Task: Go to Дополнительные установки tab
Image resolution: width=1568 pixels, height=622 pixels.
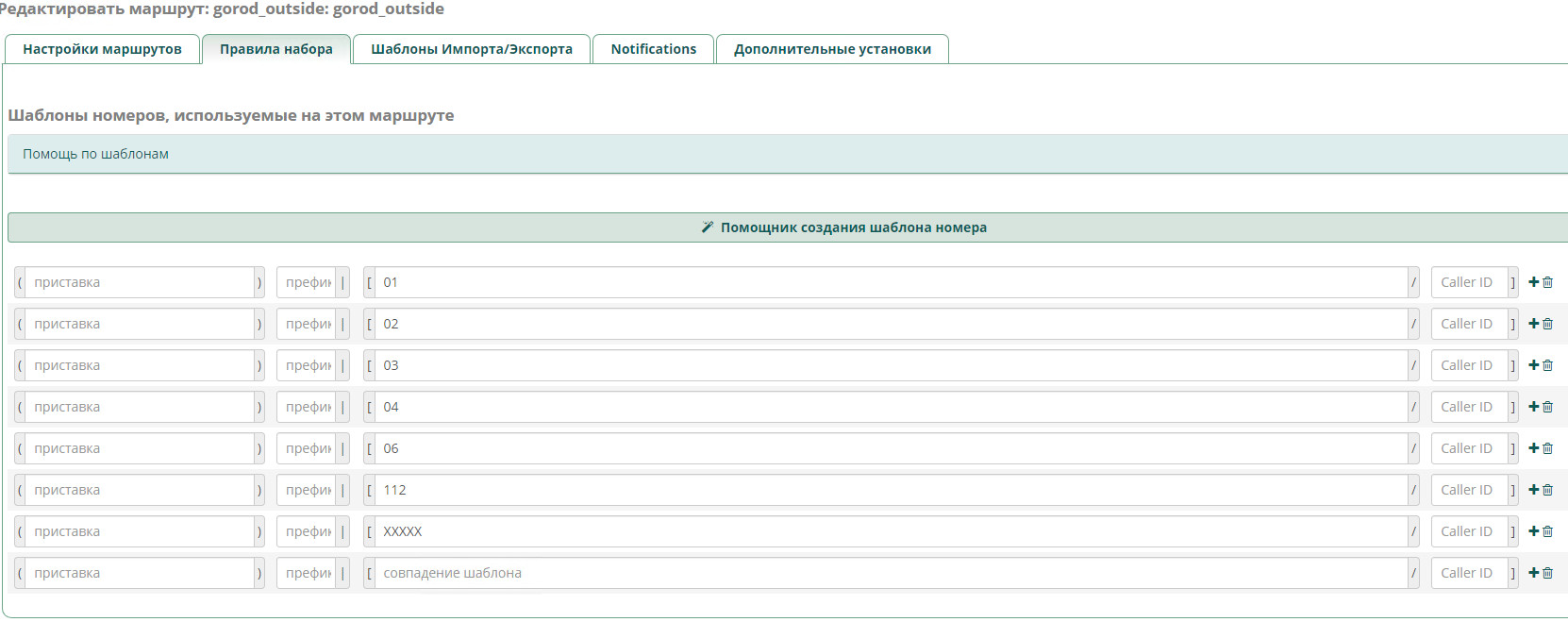Action: coord(832,49)
